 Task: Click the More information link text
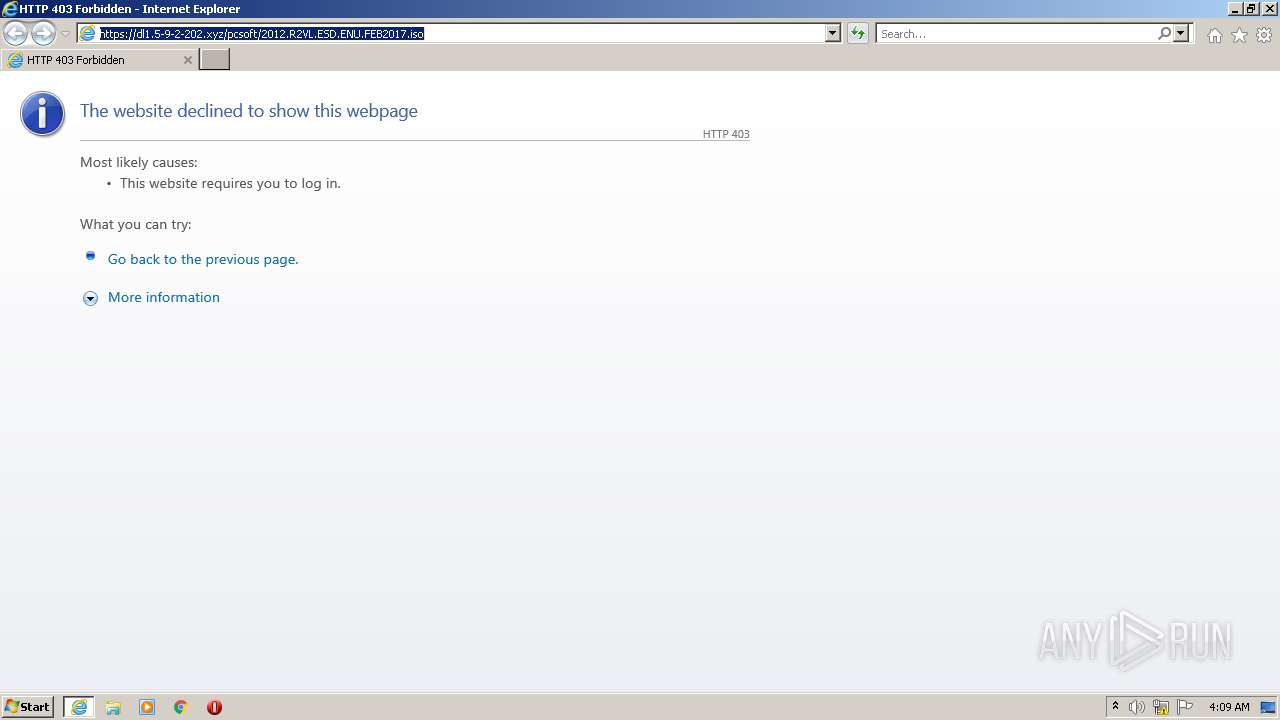coord(164,297)
